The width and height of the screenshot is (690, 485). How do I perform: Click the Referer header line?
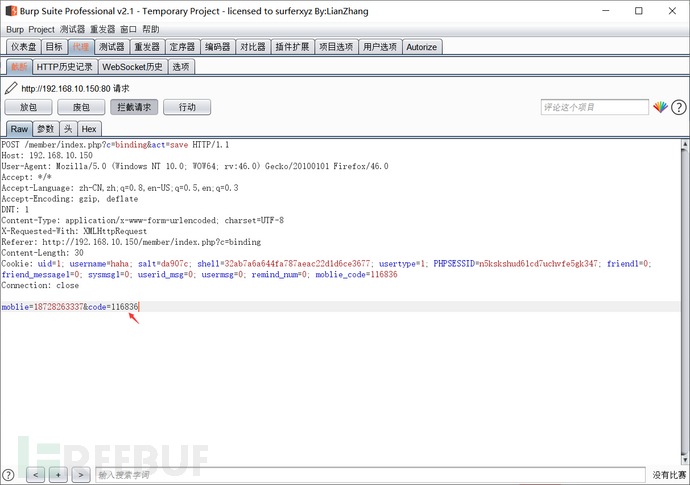(x=131, y=242)
